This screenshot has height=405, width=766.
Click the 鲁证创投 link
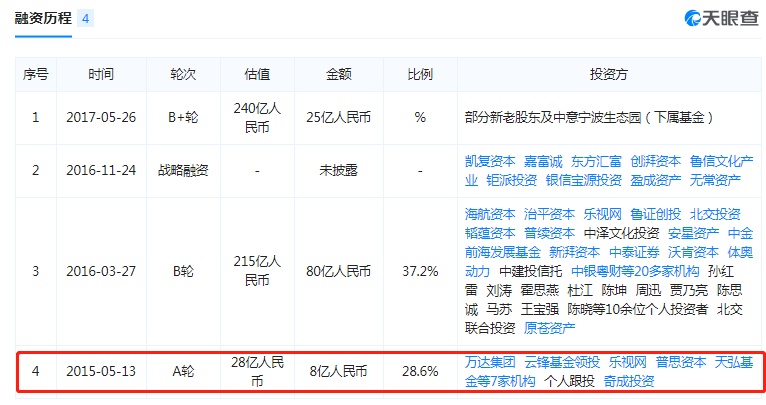(655, 214)
